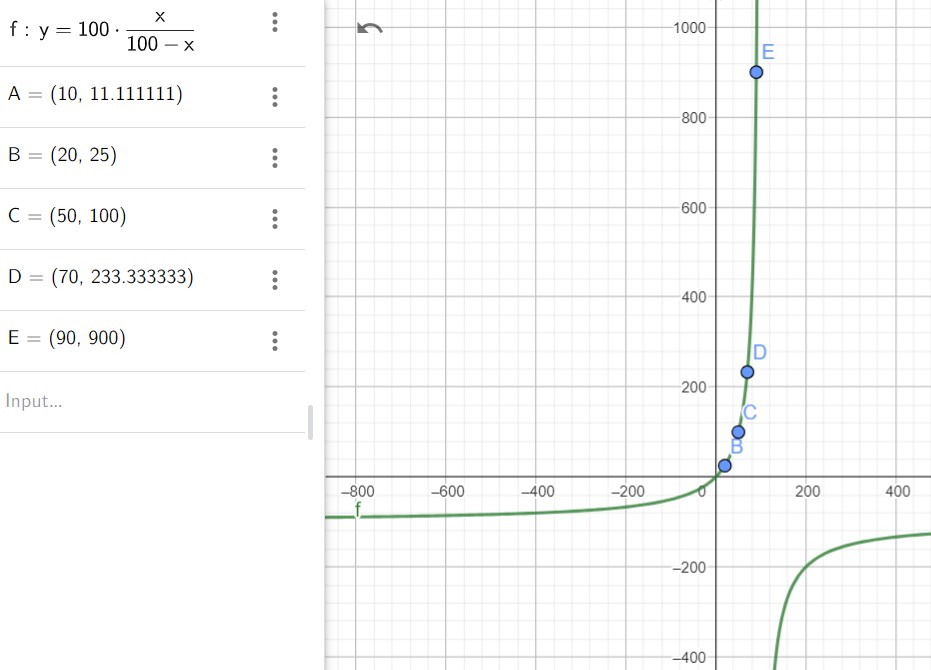Screen dimensions: 931x670
Task: Open more options for point A
Action: [274, 97]
